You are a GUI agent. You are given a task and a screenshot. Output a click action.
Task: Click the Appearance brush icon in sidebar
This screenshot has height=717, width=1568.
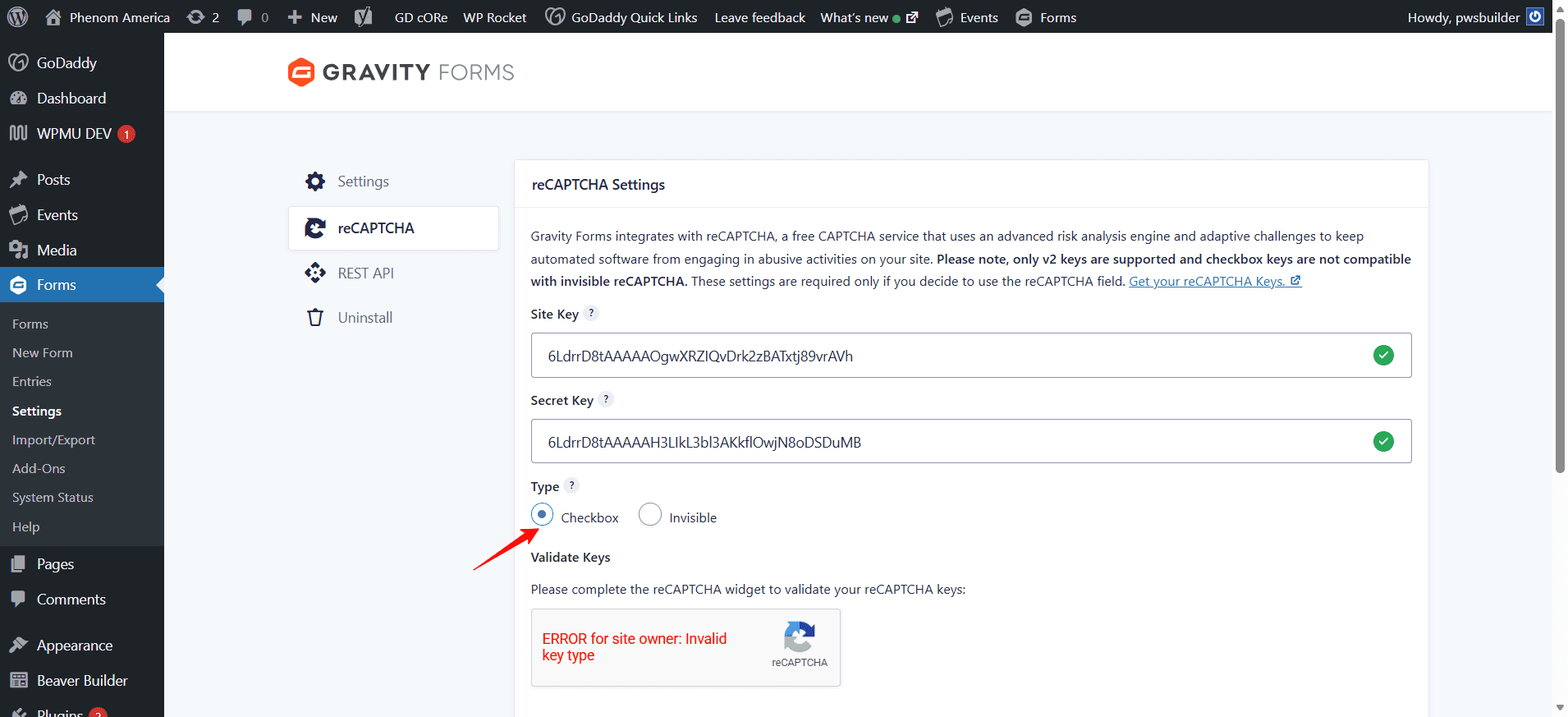pos(18,645)
